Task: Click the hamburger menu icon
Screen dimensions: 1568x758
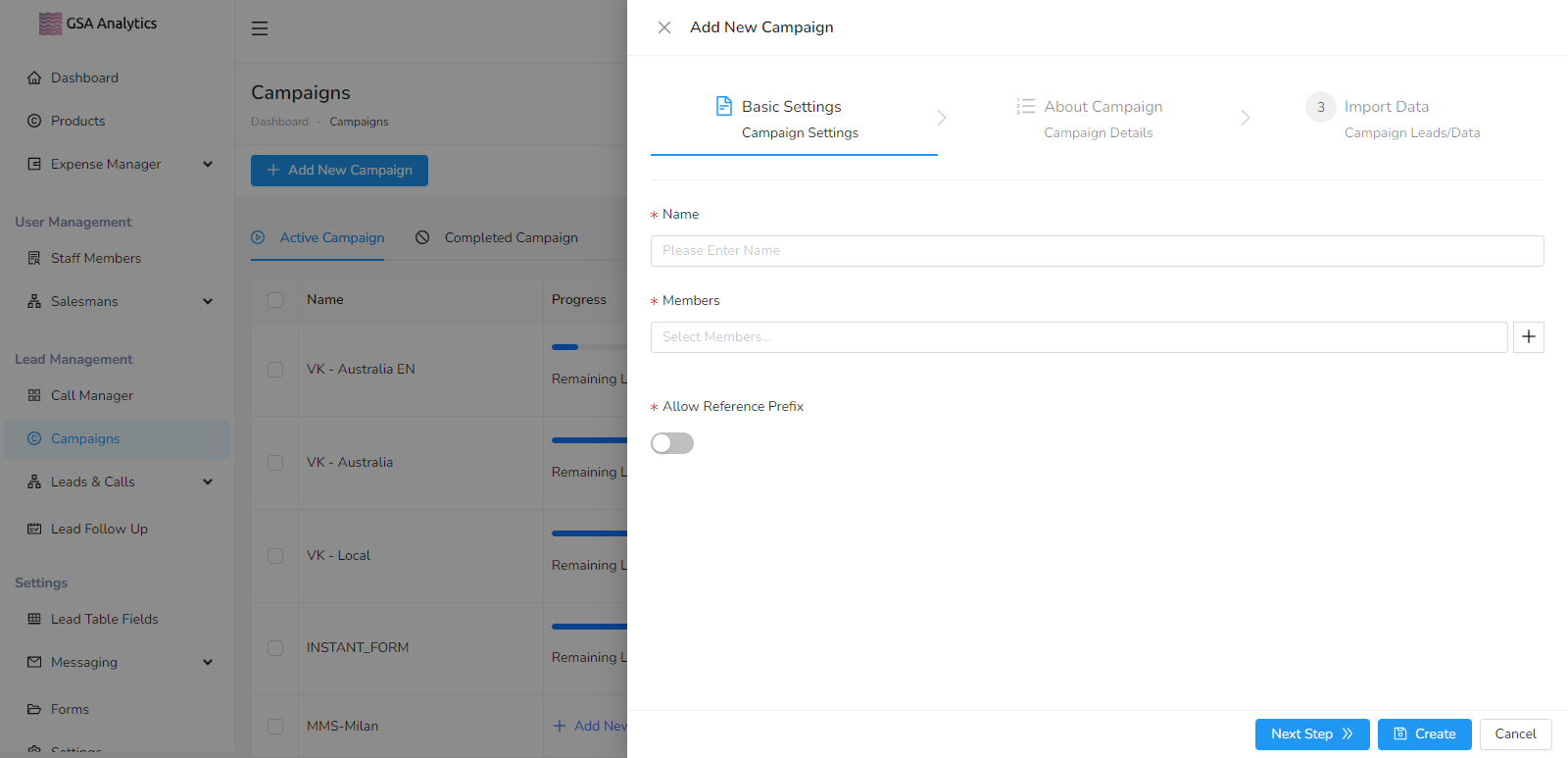Action: [x=260, y=28]
